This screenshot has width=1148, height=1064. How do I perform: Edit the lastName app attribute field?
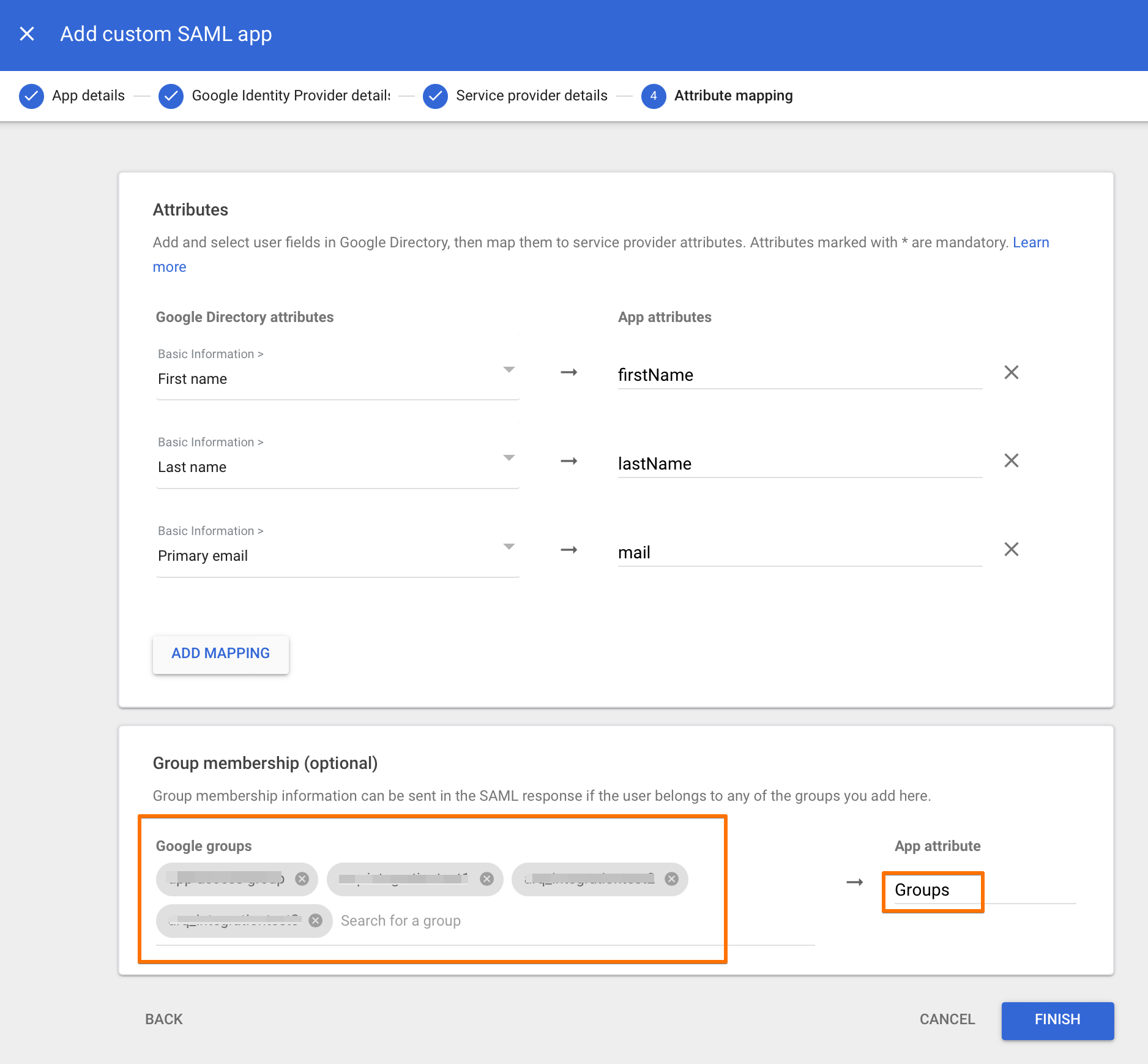(x=800, y=463)
